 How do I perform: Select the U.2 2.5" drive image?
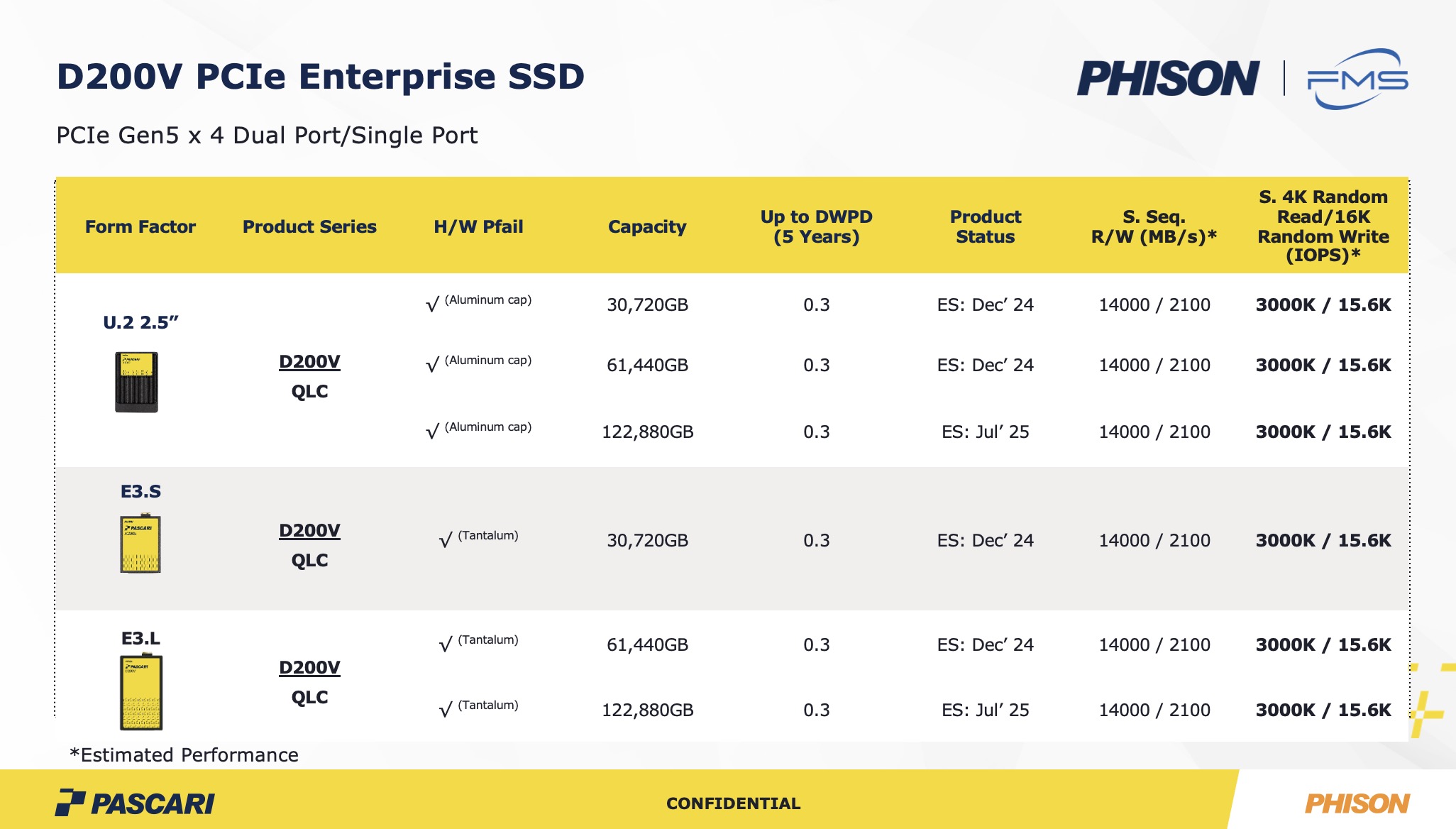click(x=137, y=382)
